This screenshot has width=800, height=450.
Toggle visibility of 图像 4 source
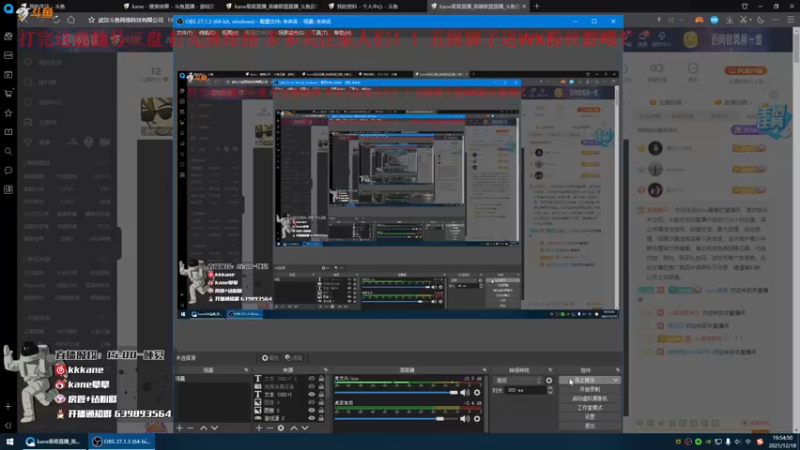pyautogui.click(x=311, y=402)
